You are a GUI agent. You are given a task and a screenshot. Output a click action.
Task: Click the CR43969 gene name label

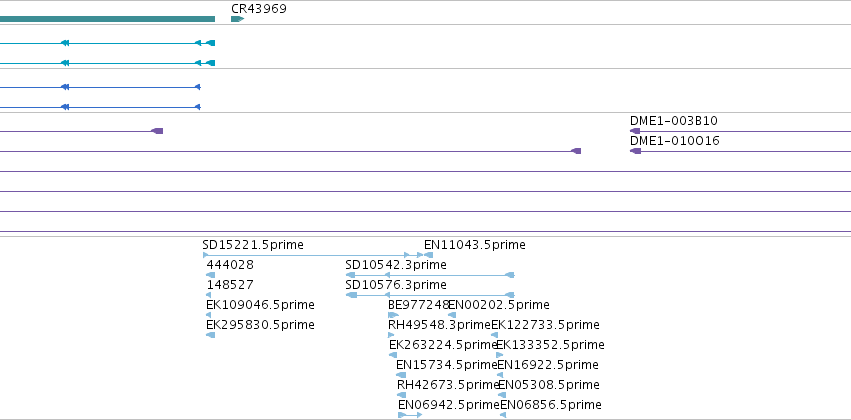click(x=259, y=9)
